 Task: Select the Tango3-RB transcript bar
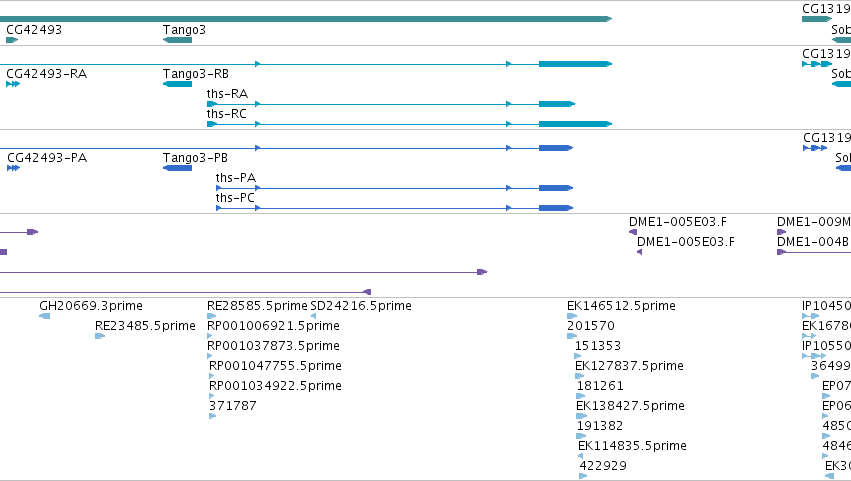[177, 84]
